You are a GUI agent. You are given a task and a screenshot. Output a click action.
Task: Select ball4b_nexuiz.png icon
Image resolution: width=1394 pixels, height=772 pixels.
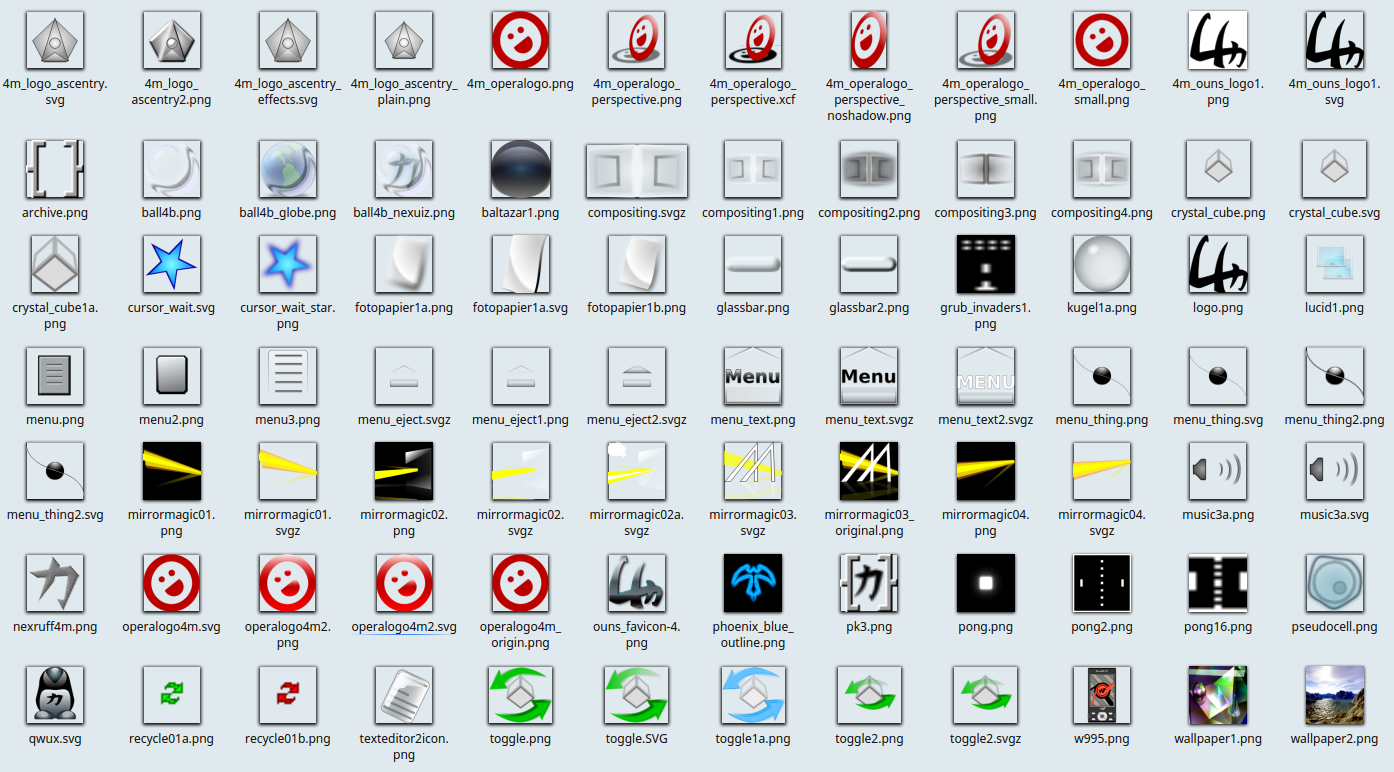point(404,169)
